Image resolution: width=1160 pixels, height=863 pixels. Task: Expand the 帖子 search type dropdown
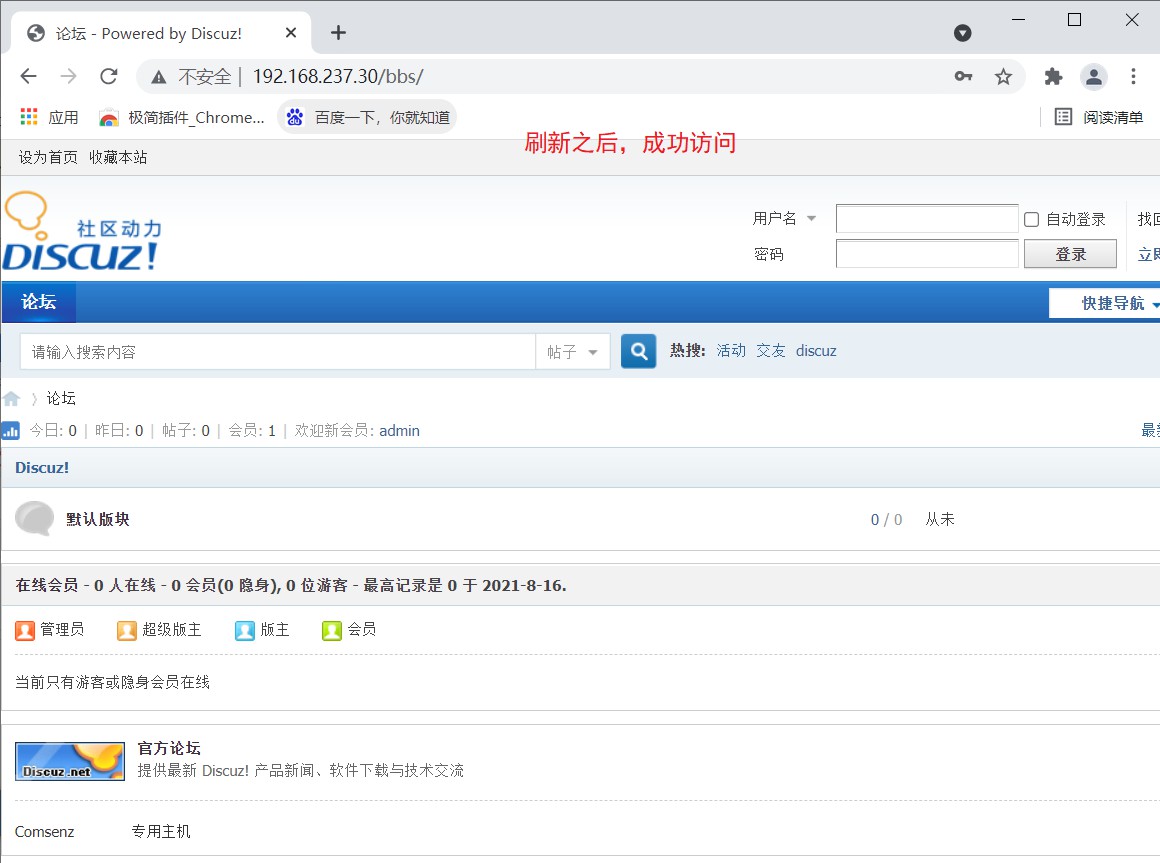click(x=572, y=352)
